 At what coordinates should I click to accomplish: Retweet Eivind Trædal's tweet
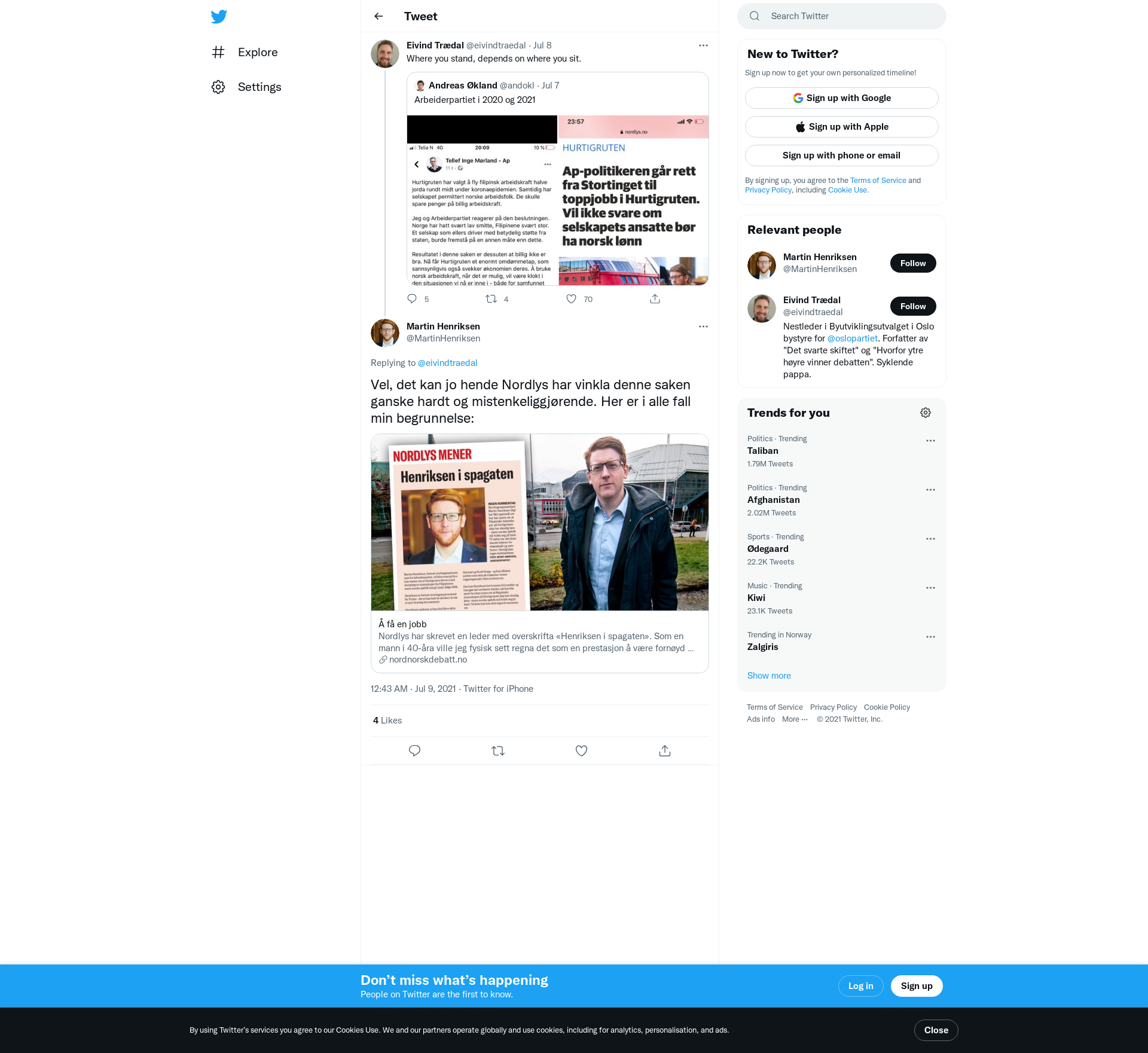click(491, 299)
